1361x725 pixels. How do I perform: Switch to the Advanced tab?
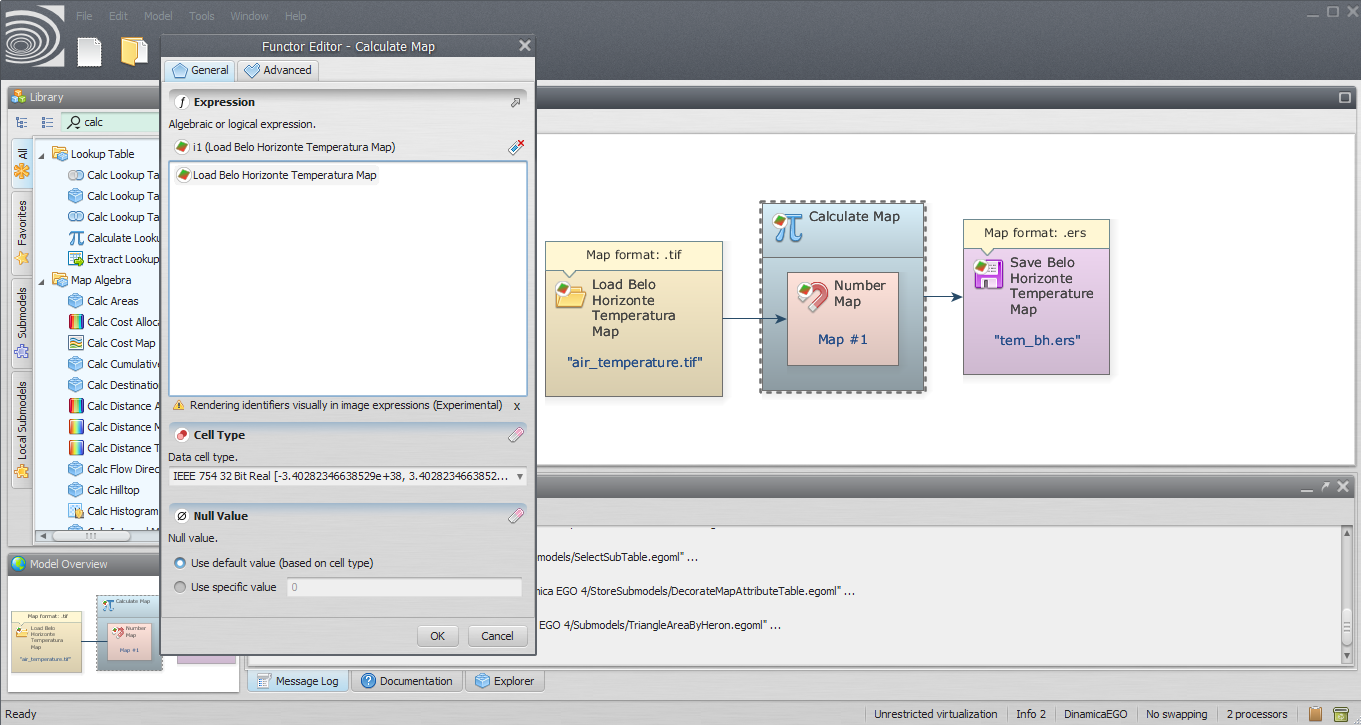(x=278, y=70)
